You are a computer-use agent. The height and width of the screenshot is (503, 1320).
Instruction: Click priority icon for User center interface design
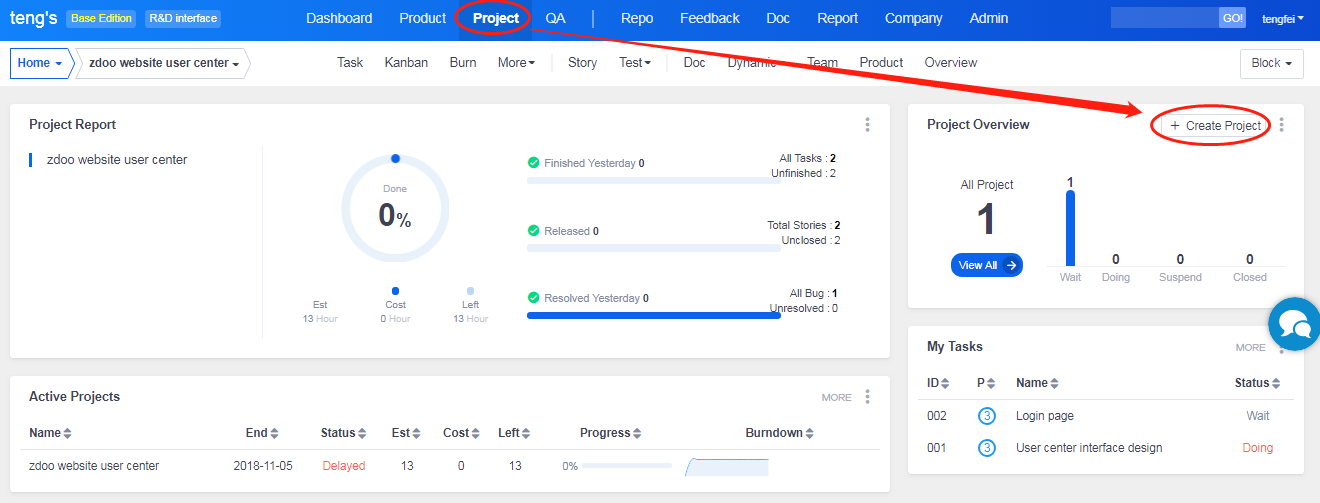tap(986, 448)
